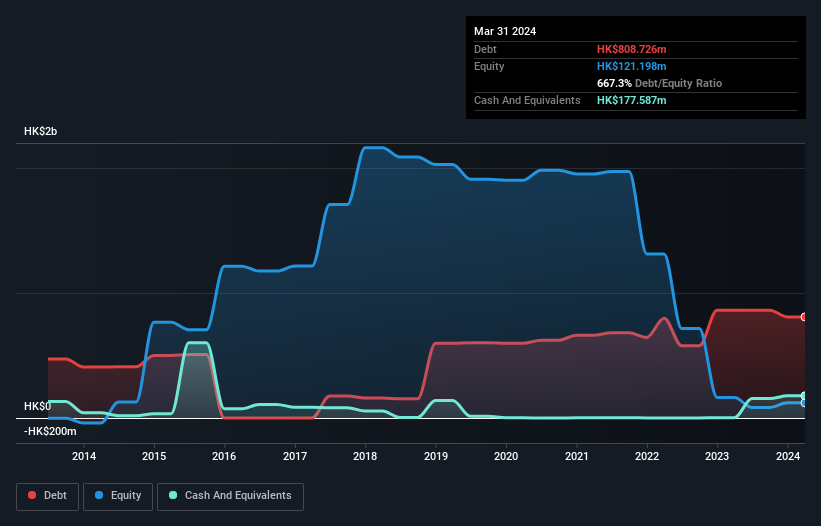Click the 2019 x-axis label

436,456
